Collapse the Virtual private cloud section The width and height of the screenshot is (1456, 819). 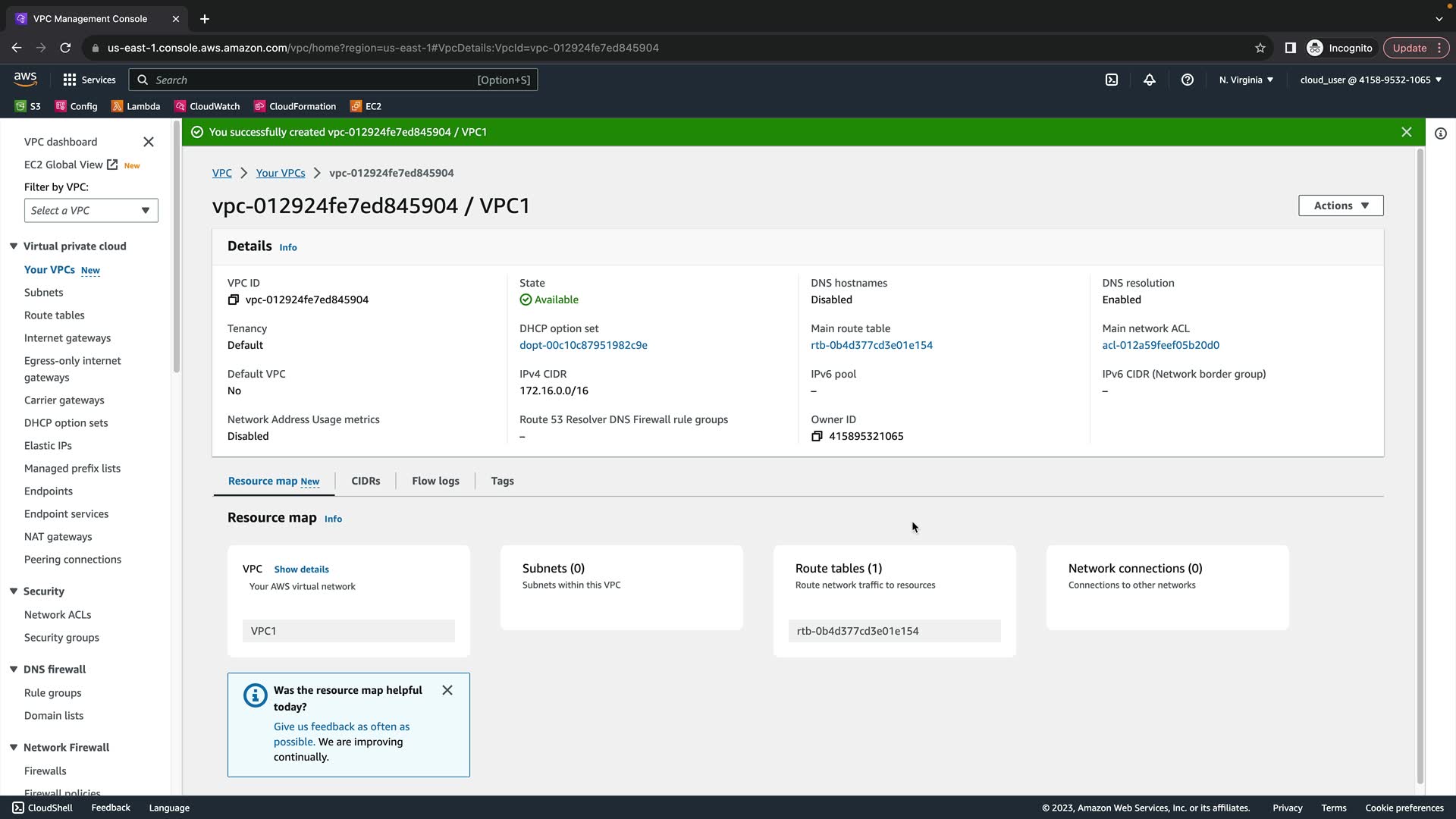coord(14,246)
